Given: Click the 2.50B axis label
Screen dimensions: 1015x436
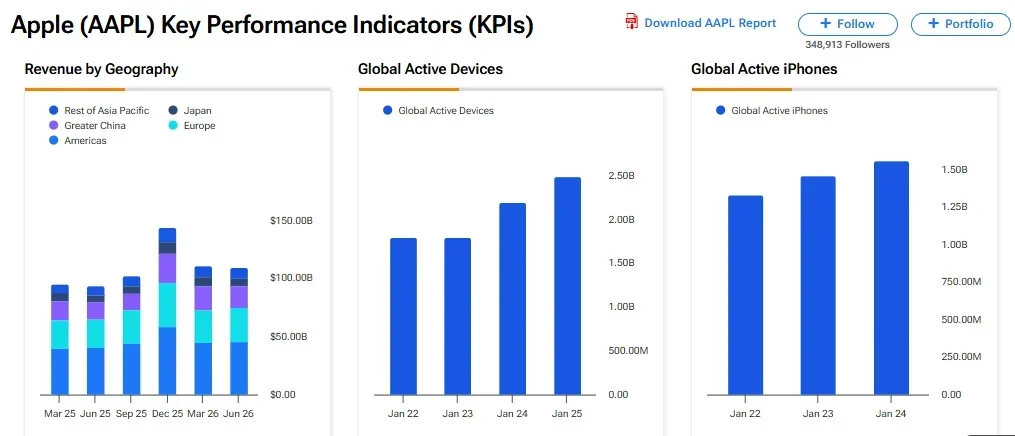Looking at the screenshot, I should (x=621, y=176).
